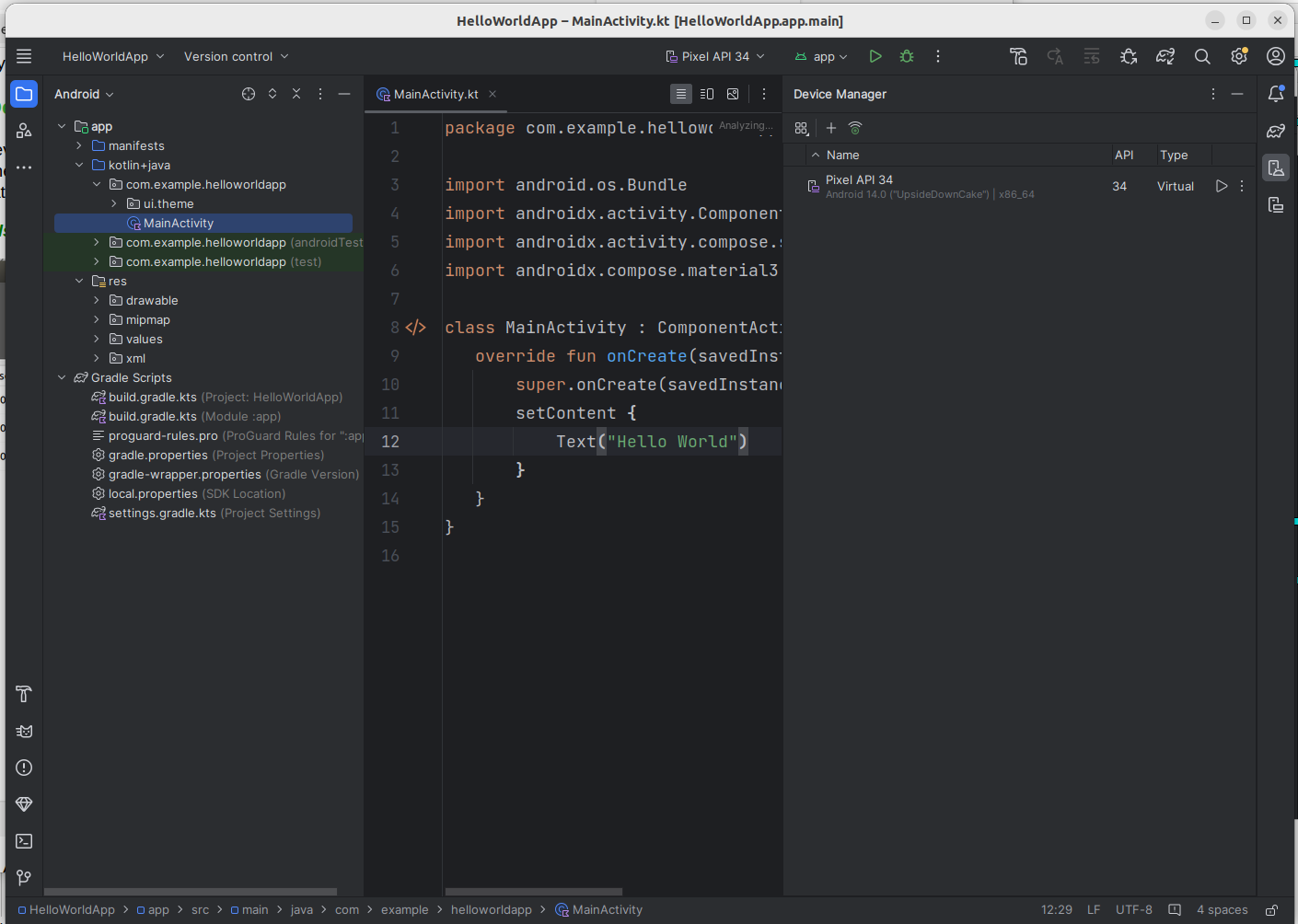Open the App Quality Insights diamond icon
This screenshot has height=924, width=1298.
pos(24,804)
